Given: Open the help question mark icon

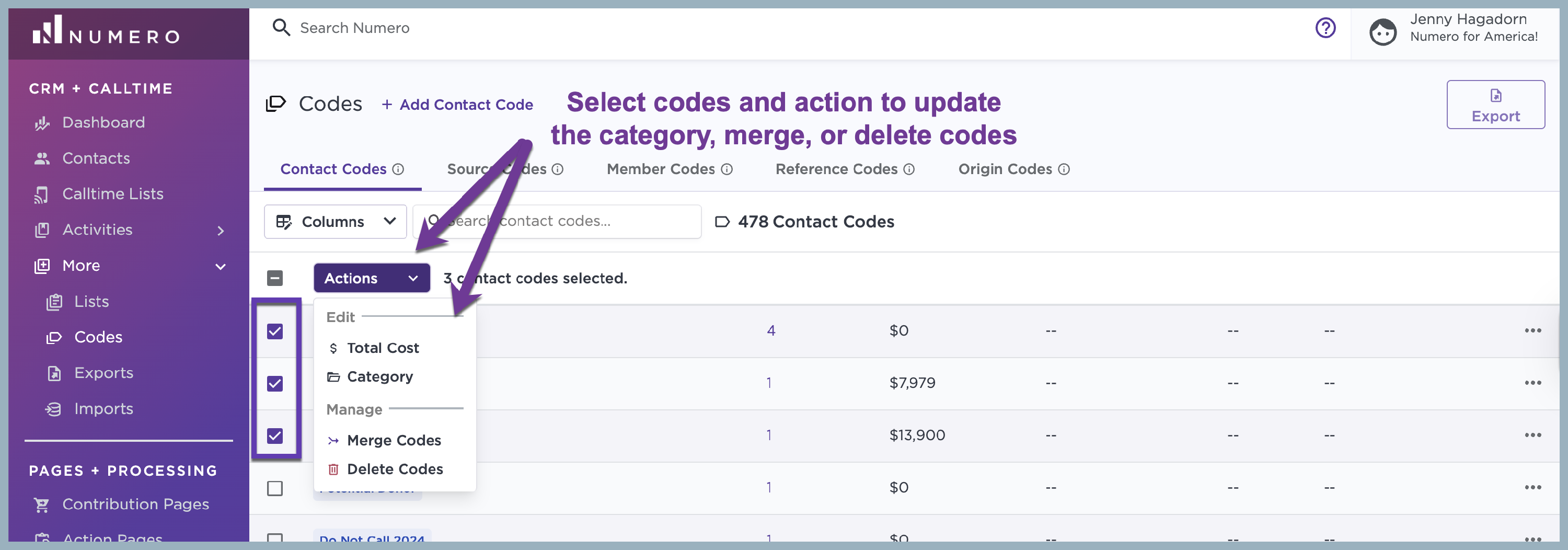Looking at the screenshot, I should click(x=1325, y=28).
